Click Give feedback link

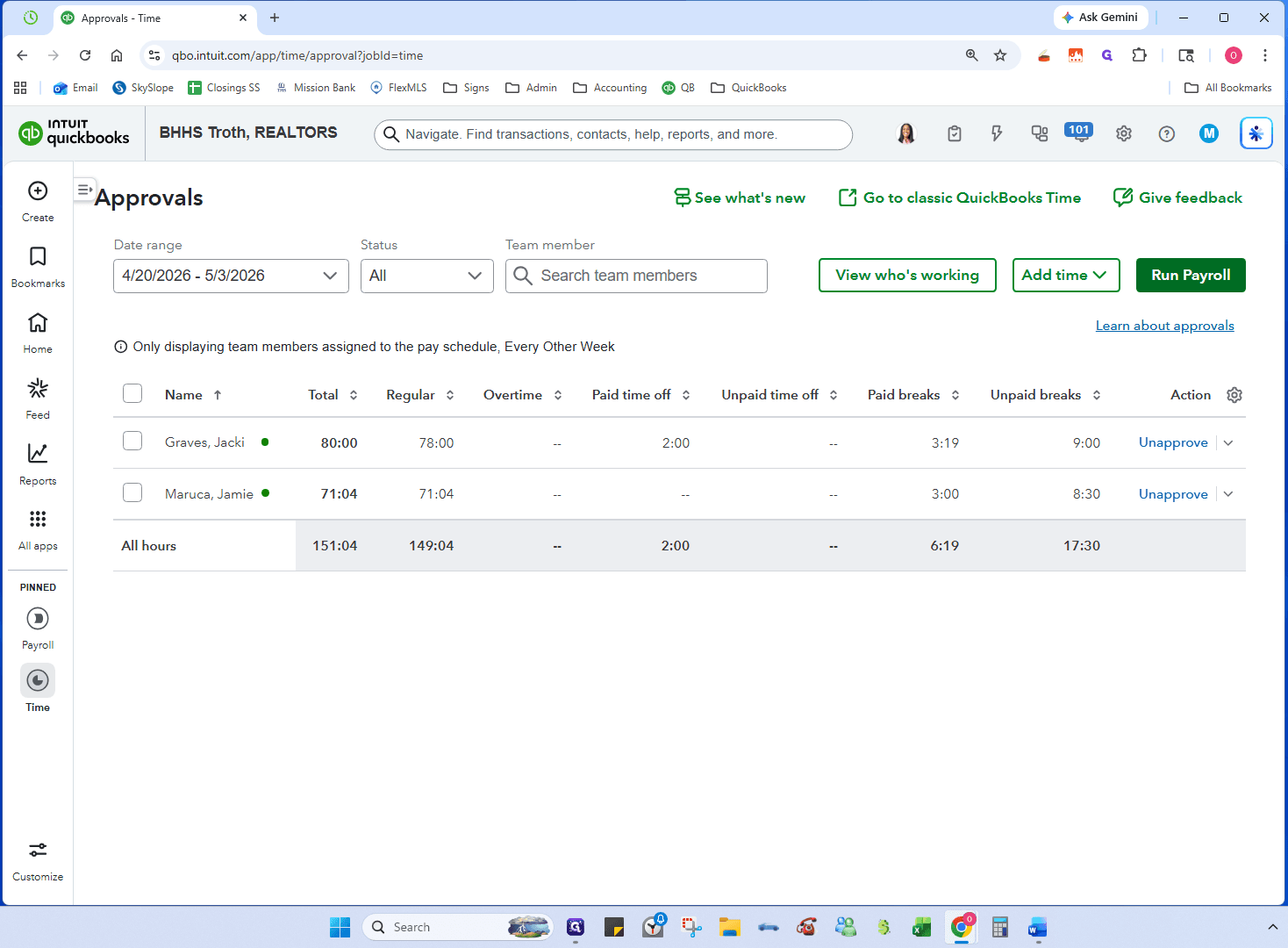pos(1177,197)
